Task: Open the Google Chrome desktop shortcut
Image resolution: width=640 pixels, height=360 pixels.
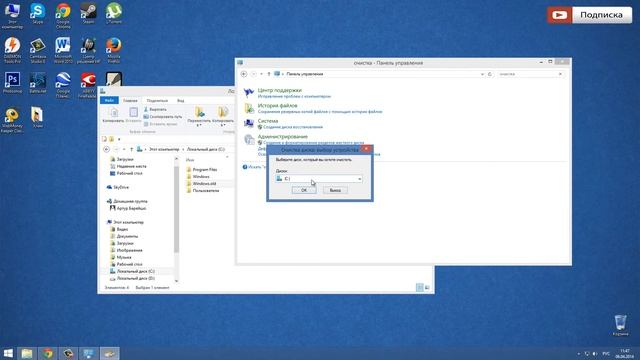Action: pos(63,16)
